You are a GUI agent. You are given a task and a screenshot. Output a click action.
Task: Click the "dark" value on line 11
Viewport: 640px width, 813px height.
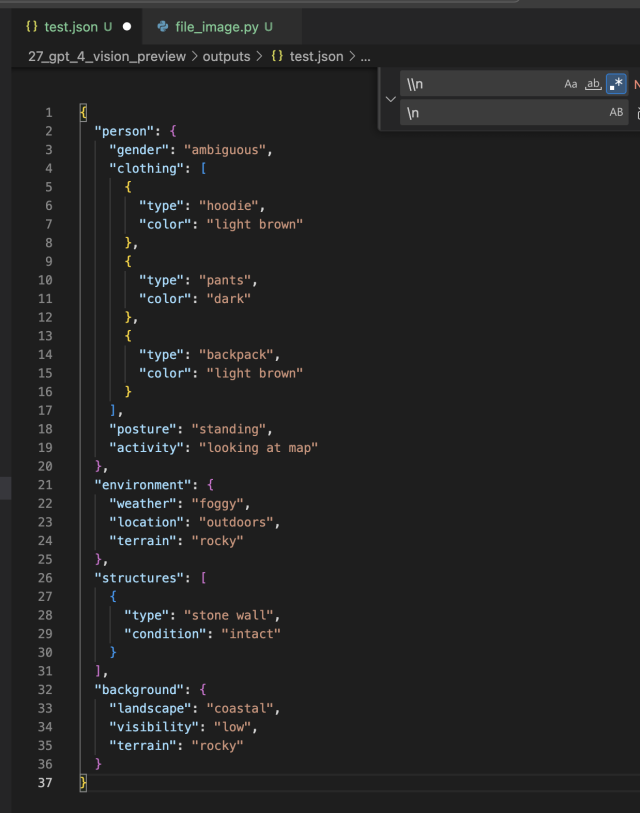pos(229,299)
